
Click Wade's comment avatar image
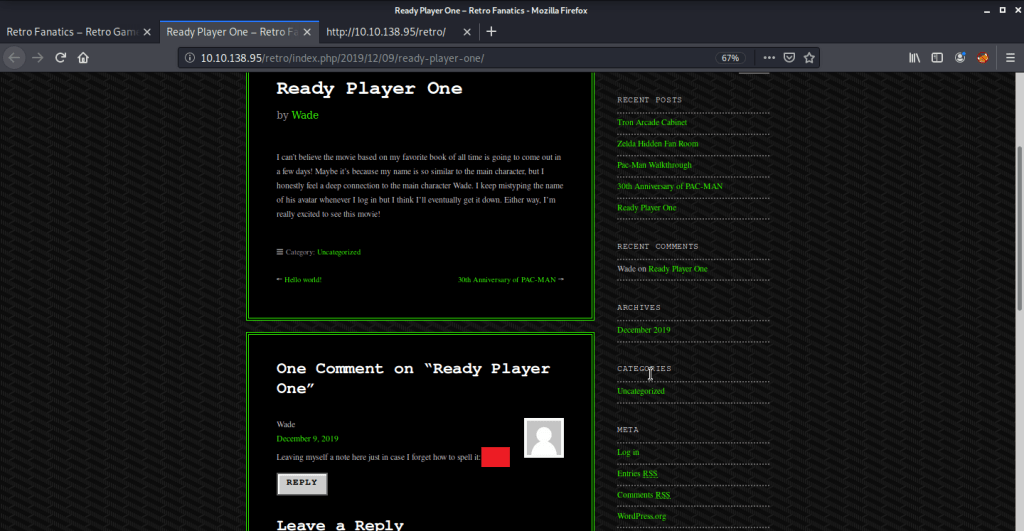(x=544, y=438)
